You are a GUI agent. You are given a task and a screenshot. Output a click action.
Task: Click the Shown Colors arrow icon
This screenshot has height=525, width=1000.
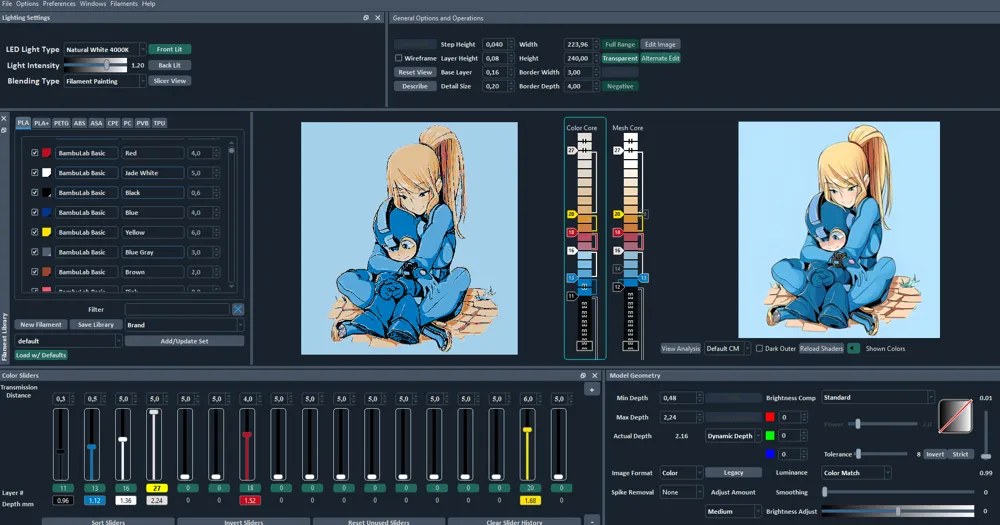point(853,349)
